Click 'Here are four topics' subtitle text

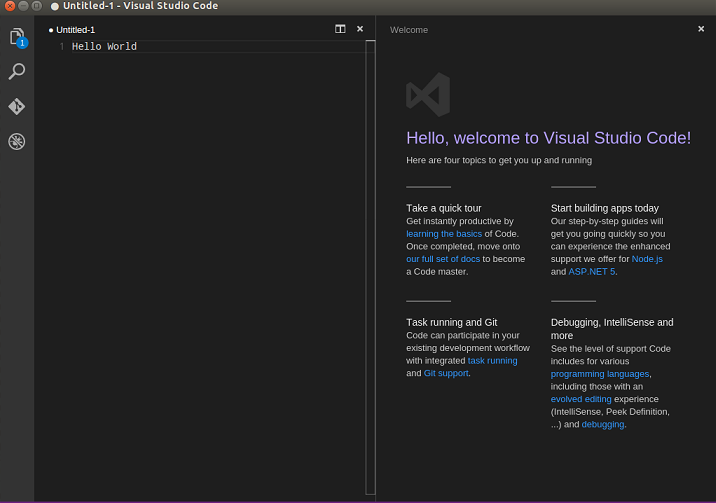click(x=499, y=160)
